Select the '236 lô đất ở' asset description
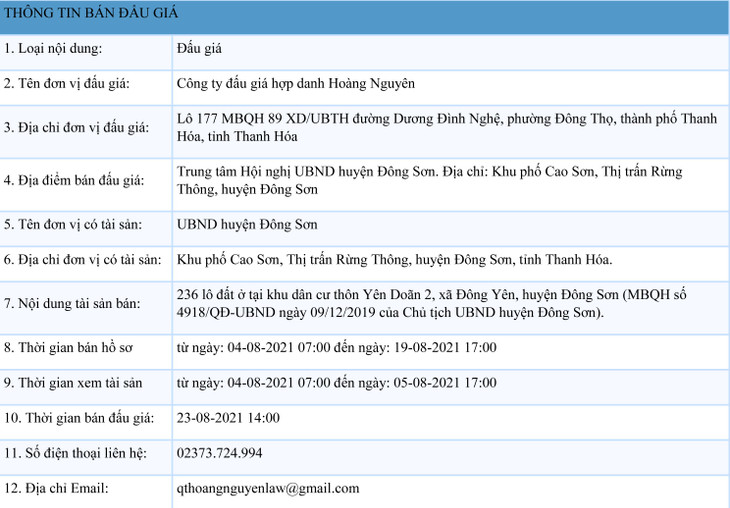The height and width of the screenshot is (508, 730). point(445,304)
